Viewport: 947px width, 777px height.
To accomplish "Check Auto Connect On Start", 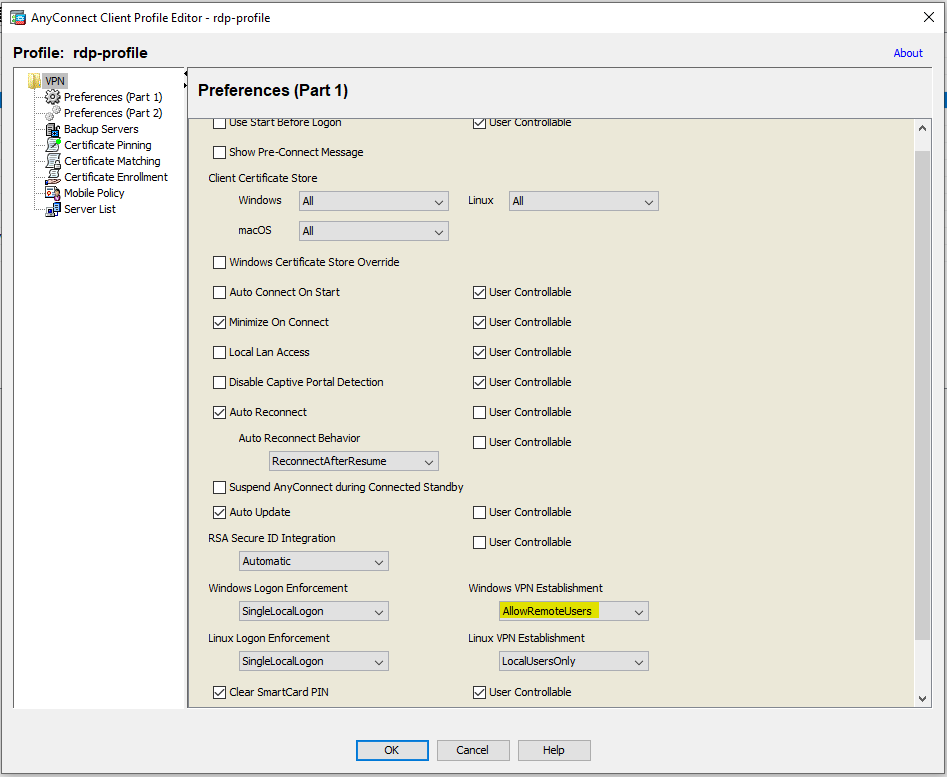I will pyautogui.click(x=219, y=292).
